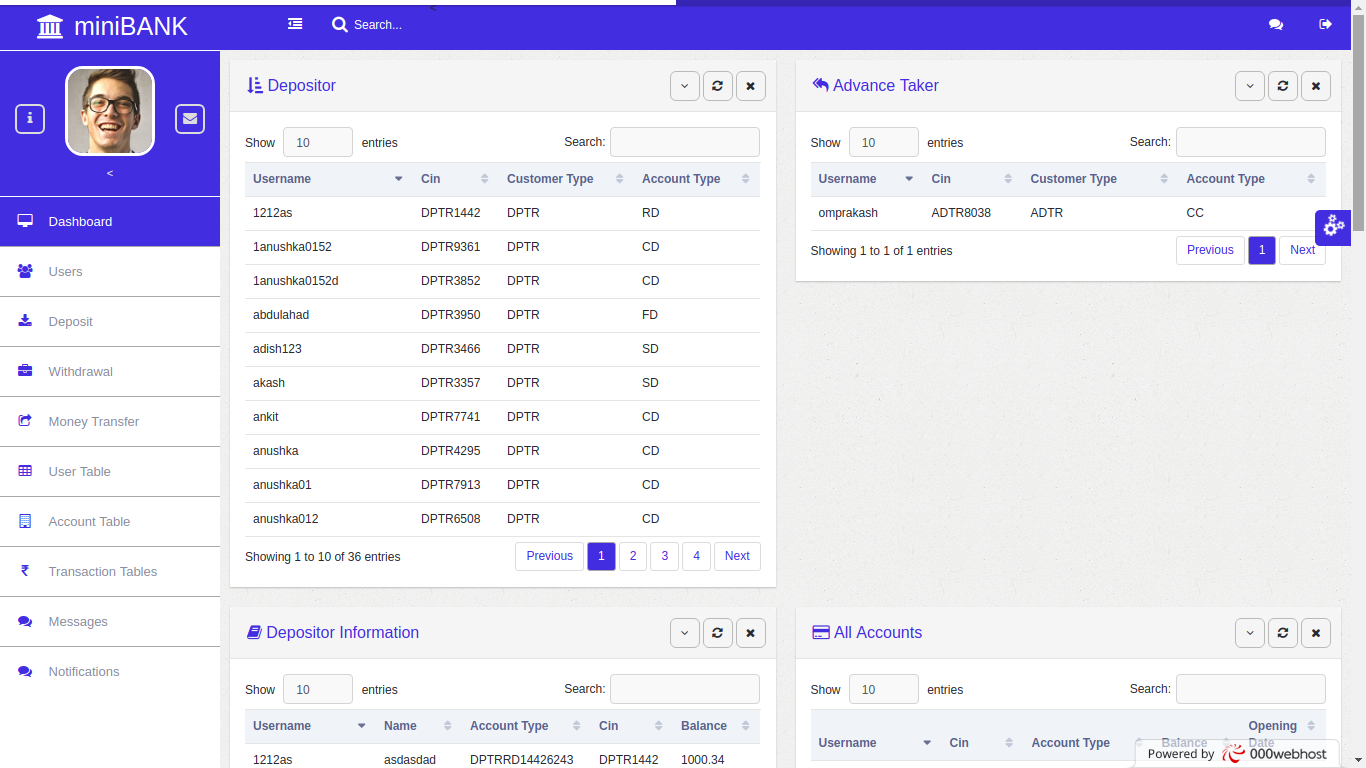Go to page 2 of Depositor table
Viewport: 1366px width, 768px height.
[x=633, y=556]
